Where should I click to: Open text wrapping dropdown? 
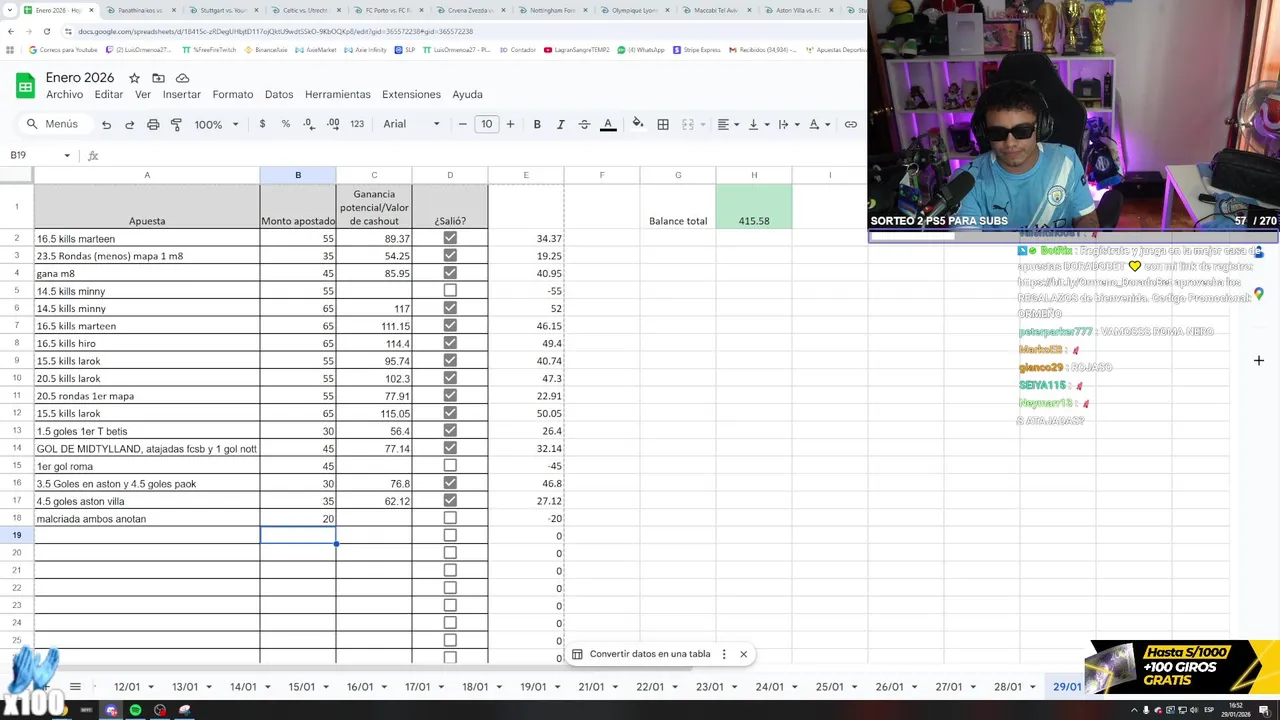click(x=788, y=124)
